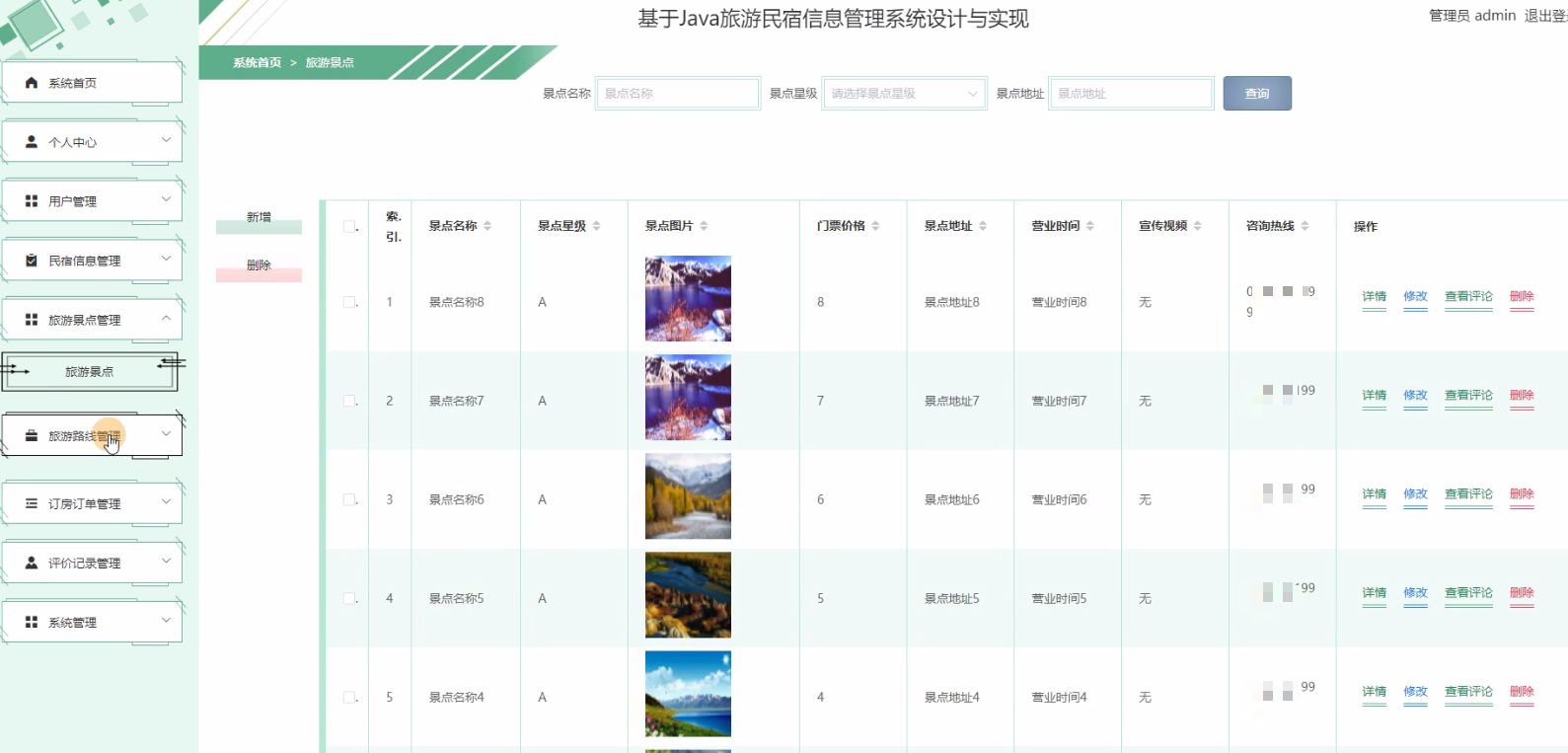1568x753 pixels.
Task: Click the grid icon beside 用户管理
Action: (x=32, y=201)
